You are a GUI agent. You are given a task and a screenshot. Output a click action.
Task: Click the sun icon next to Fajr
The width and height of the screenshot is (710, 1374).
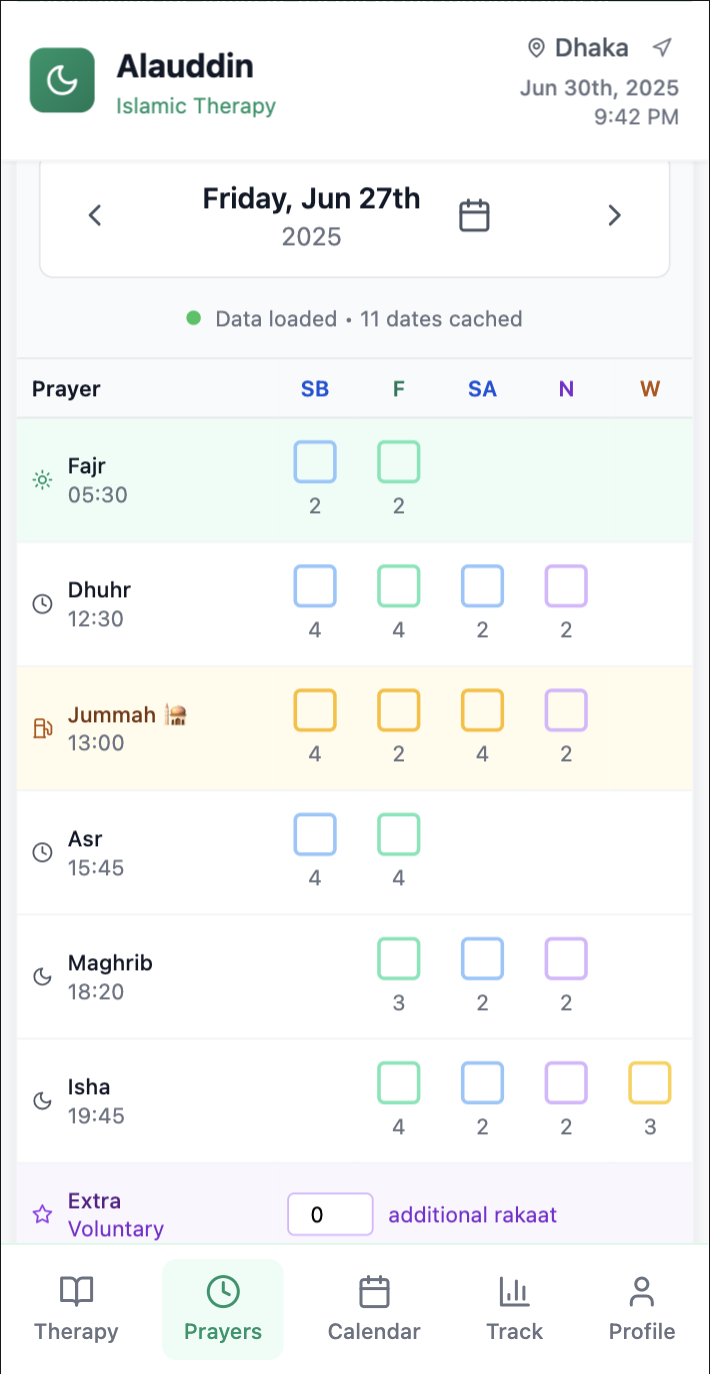[42, 480]
